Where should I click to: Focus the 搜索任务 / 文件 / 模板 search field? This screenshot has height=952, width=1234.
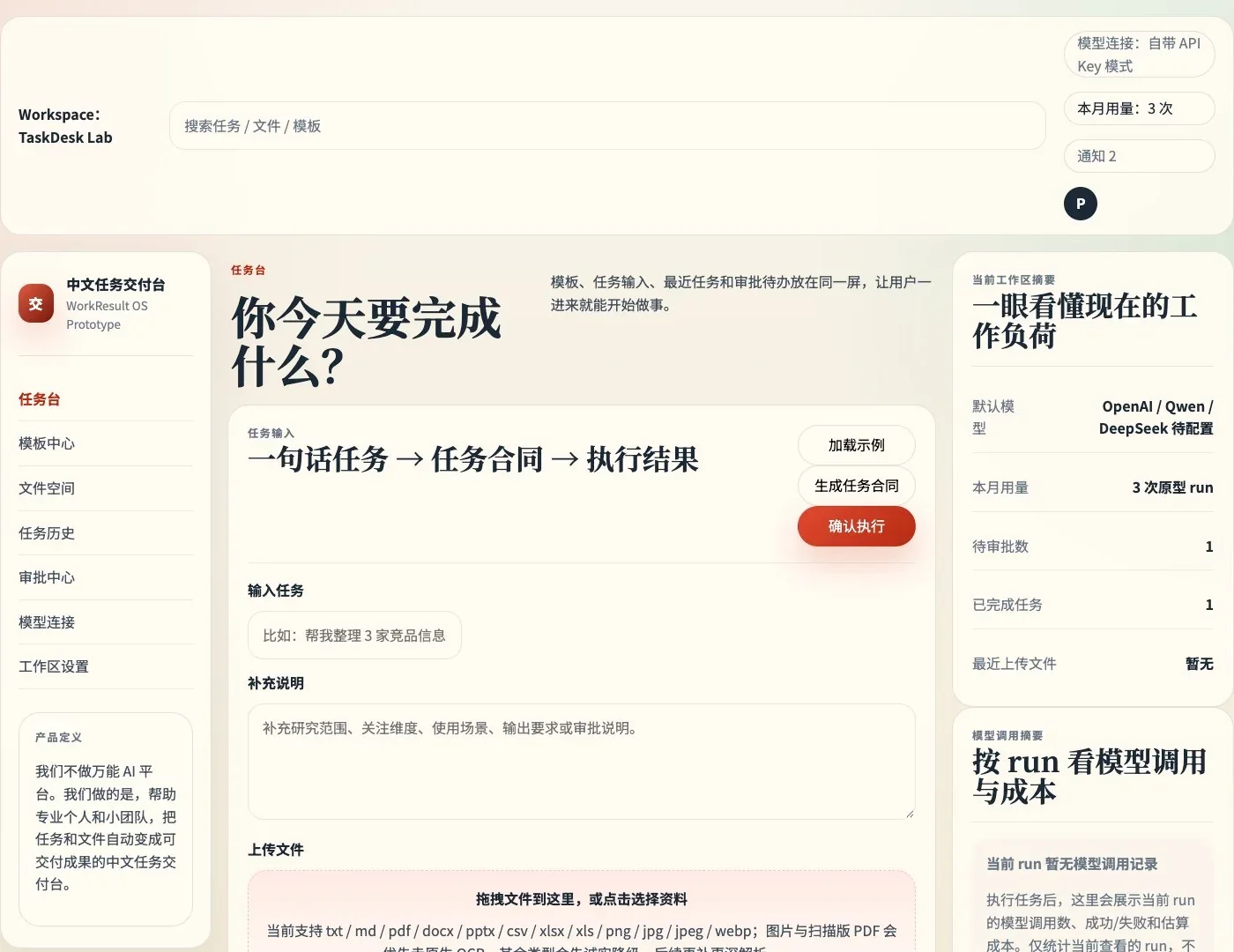pyautogui.click(x=607, y=126)
